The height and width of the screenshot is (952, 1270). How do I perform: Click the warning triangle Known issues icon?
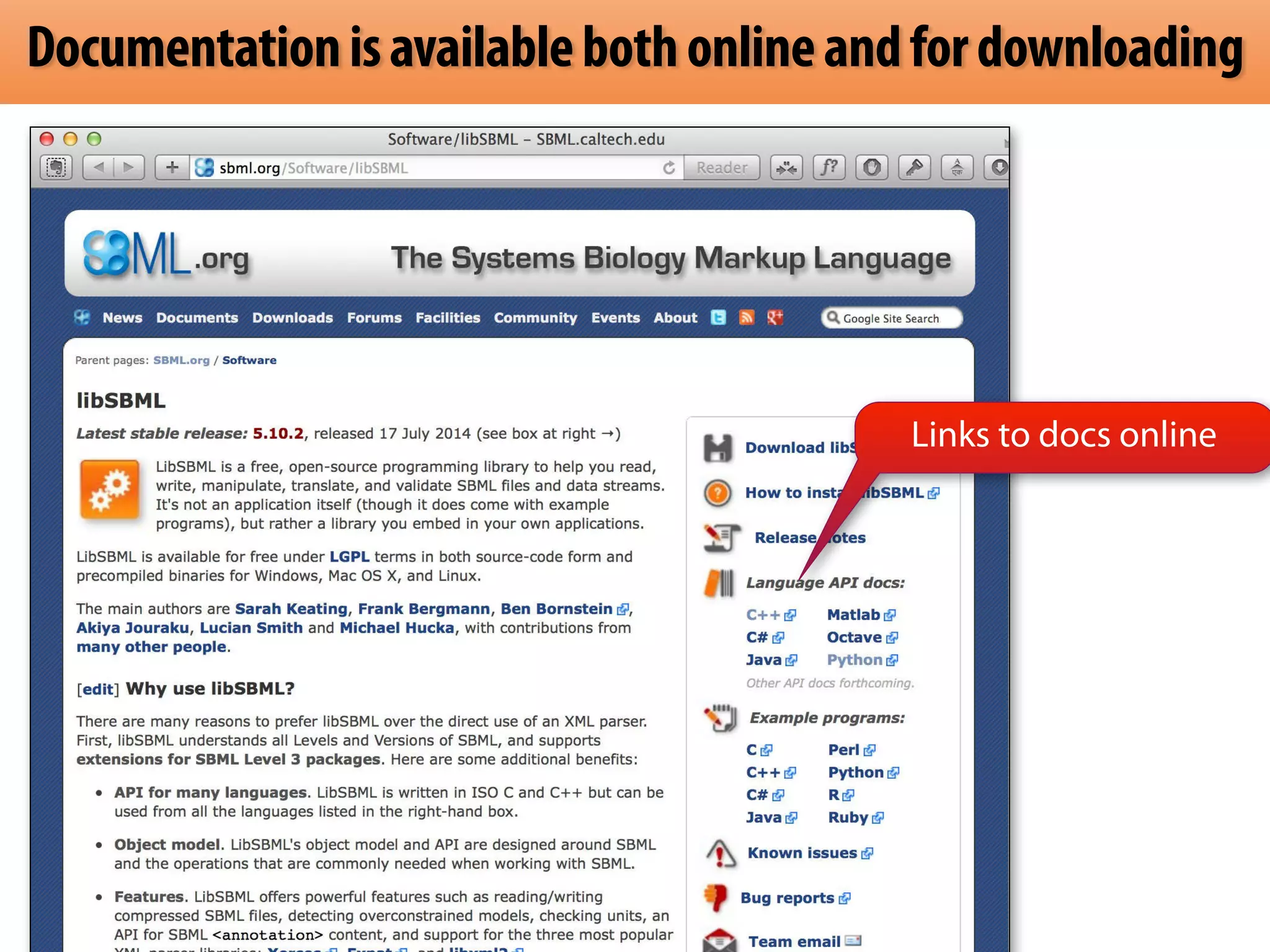(x=721, y=854)
